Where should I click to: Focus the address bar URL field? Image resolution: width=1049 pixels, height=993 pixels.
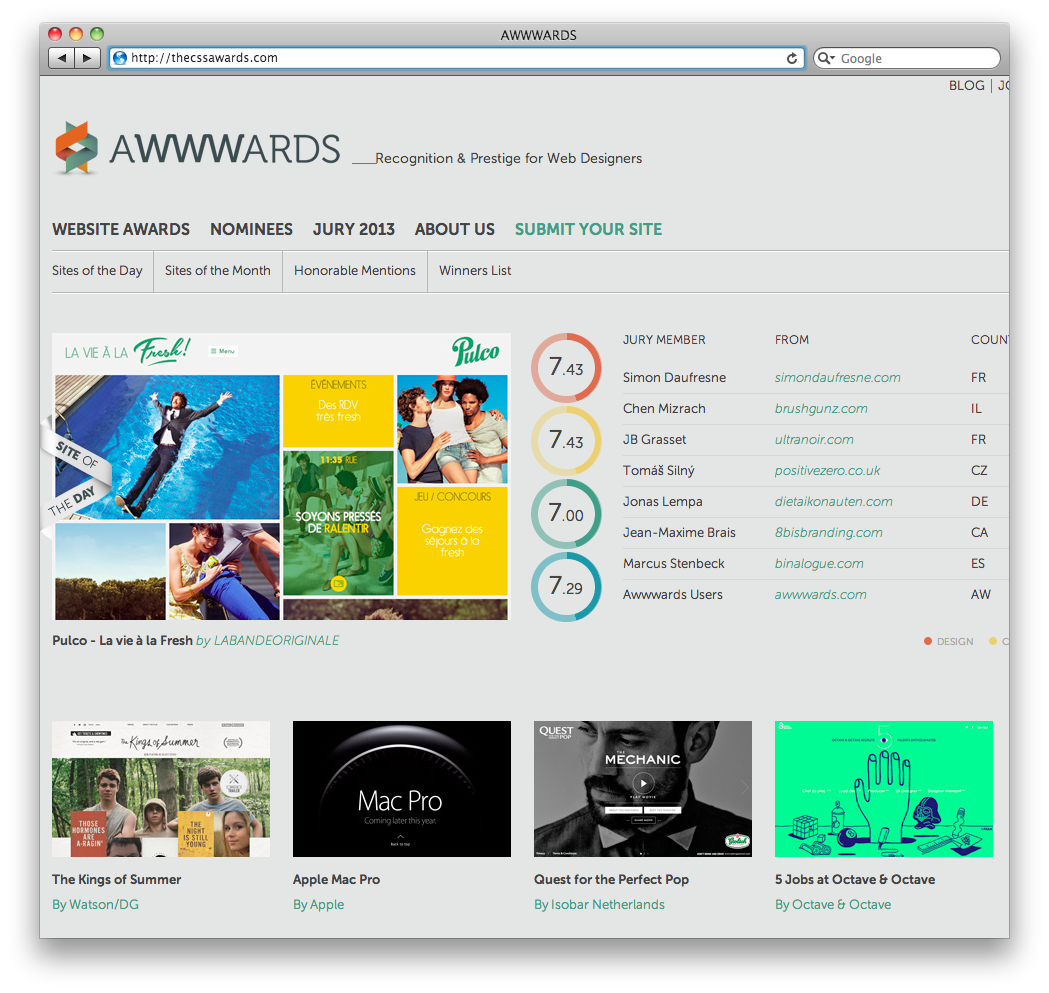click(x=457, y=58)
